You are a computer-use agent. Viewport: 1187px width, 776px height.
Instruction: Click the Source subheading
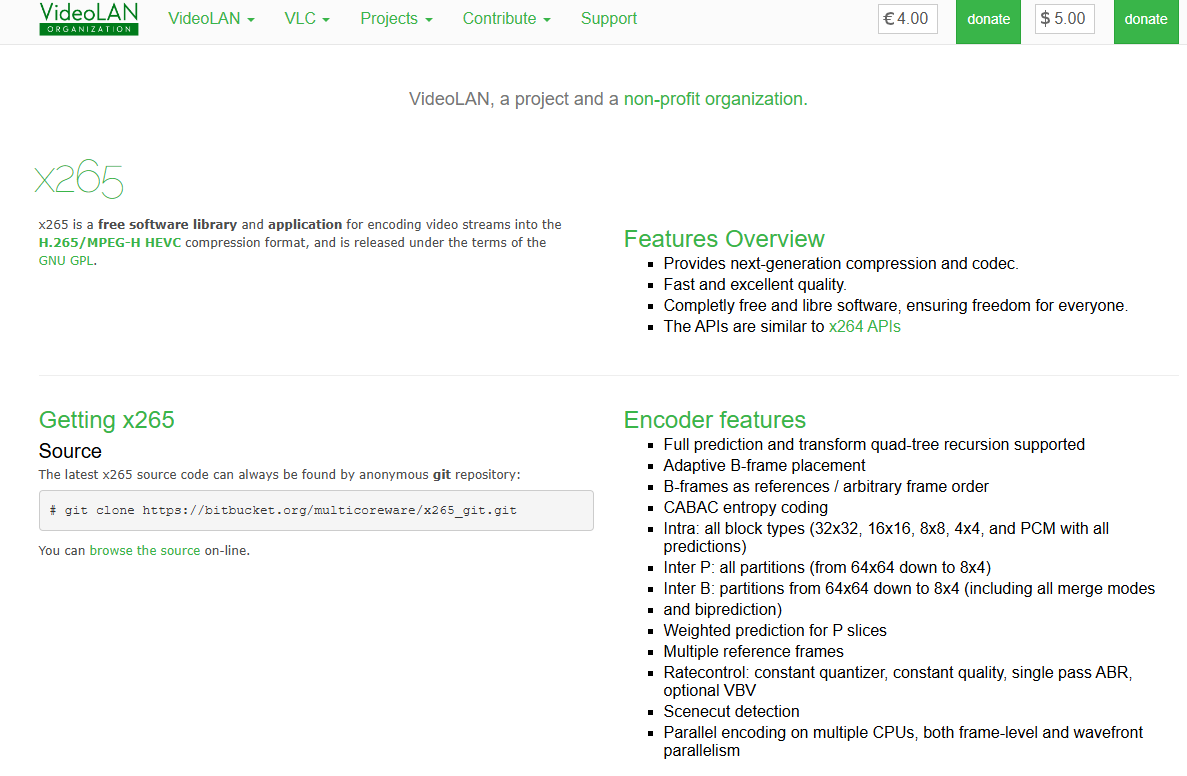coord(70,451)
